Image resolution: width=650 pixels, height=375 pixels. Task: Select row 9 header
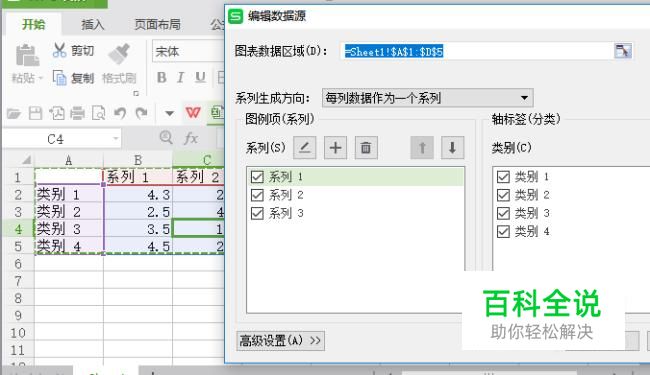point(18,315)
